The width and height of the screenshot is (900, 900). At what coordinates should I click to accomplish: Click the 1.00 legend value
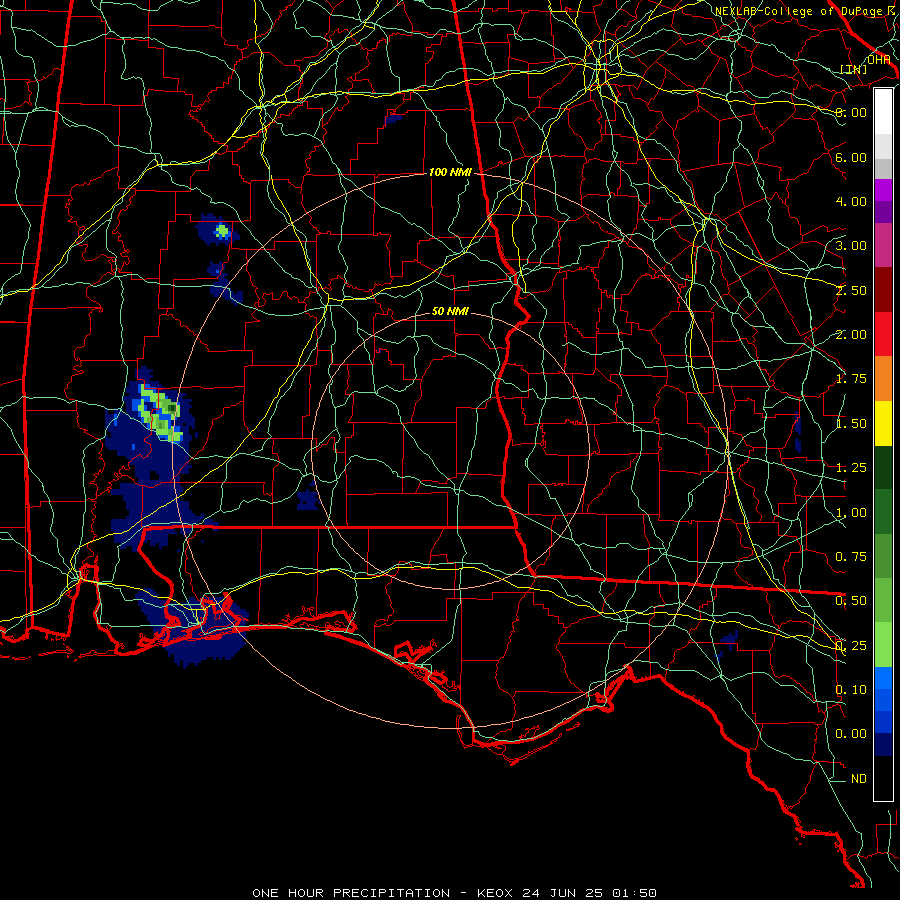851,513
